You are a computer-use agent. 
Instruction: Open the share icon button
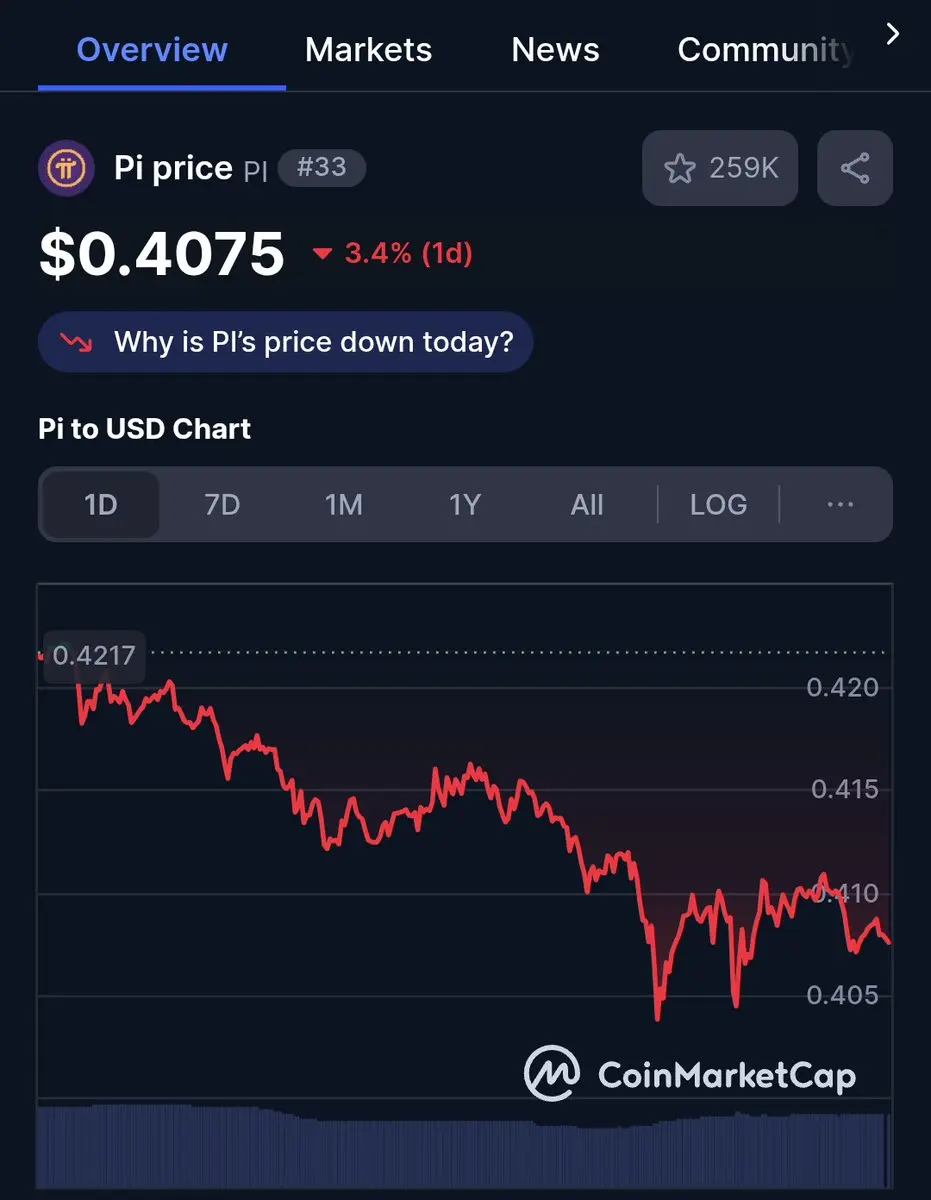(x=855, y=168)
